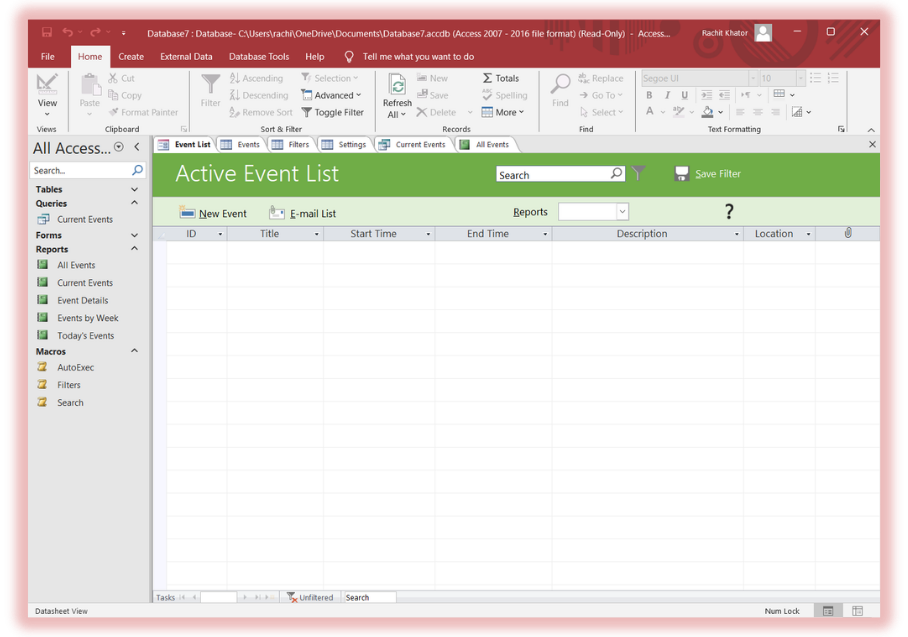Collapse the Reports group in navigation pane
The image size is (908, 637).
click(x=135, y=250)
